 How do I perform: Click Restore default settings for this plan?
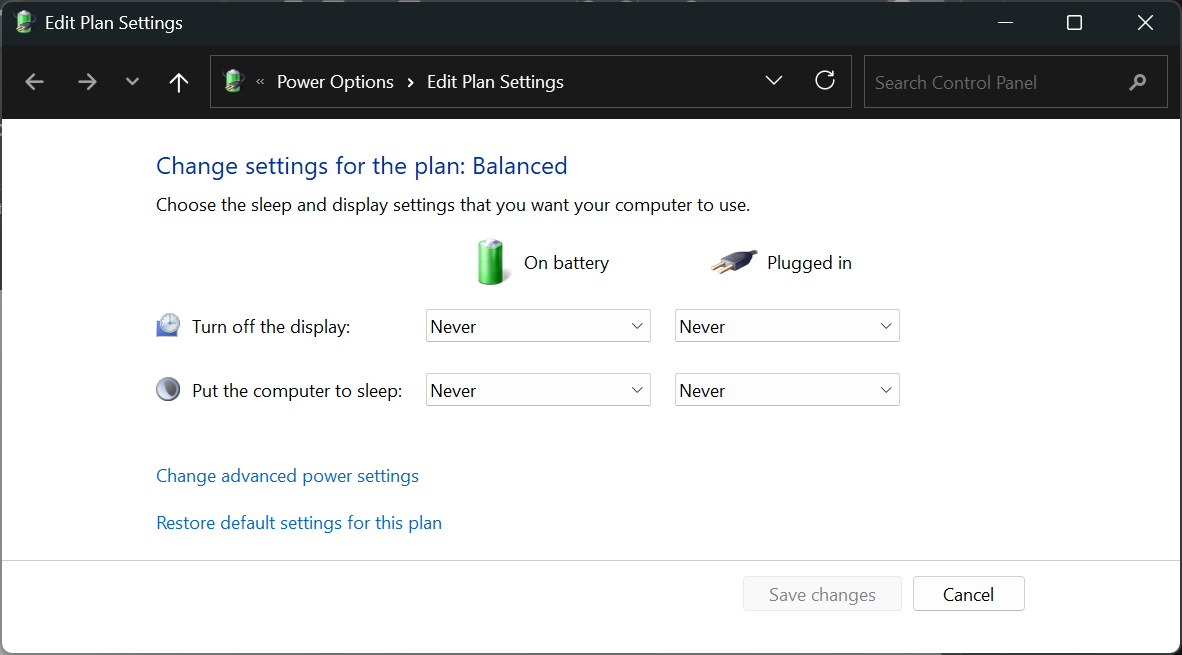pos(298,522)
